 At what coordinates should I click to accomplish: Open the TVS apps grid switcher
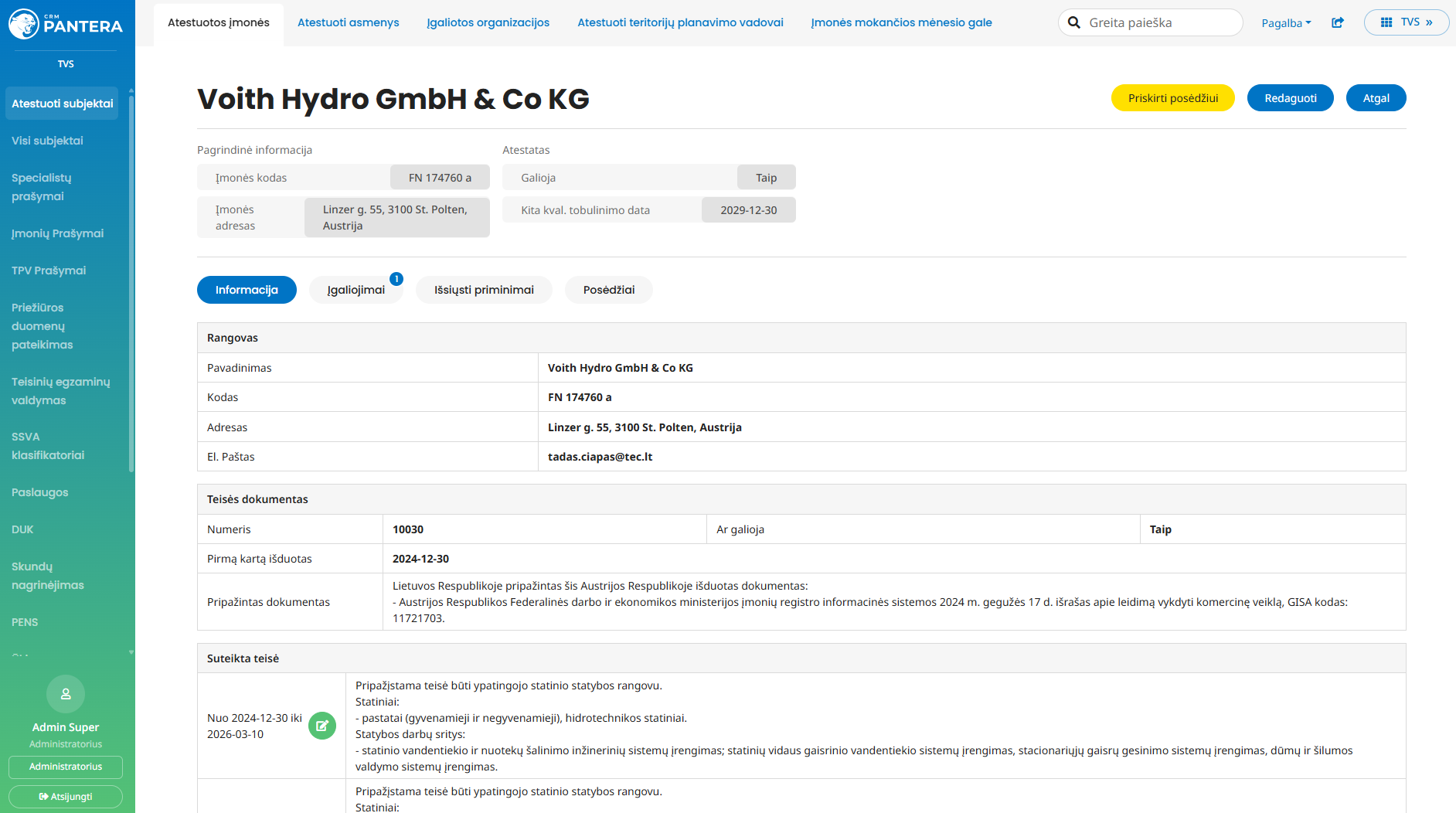coord(1407,22)
